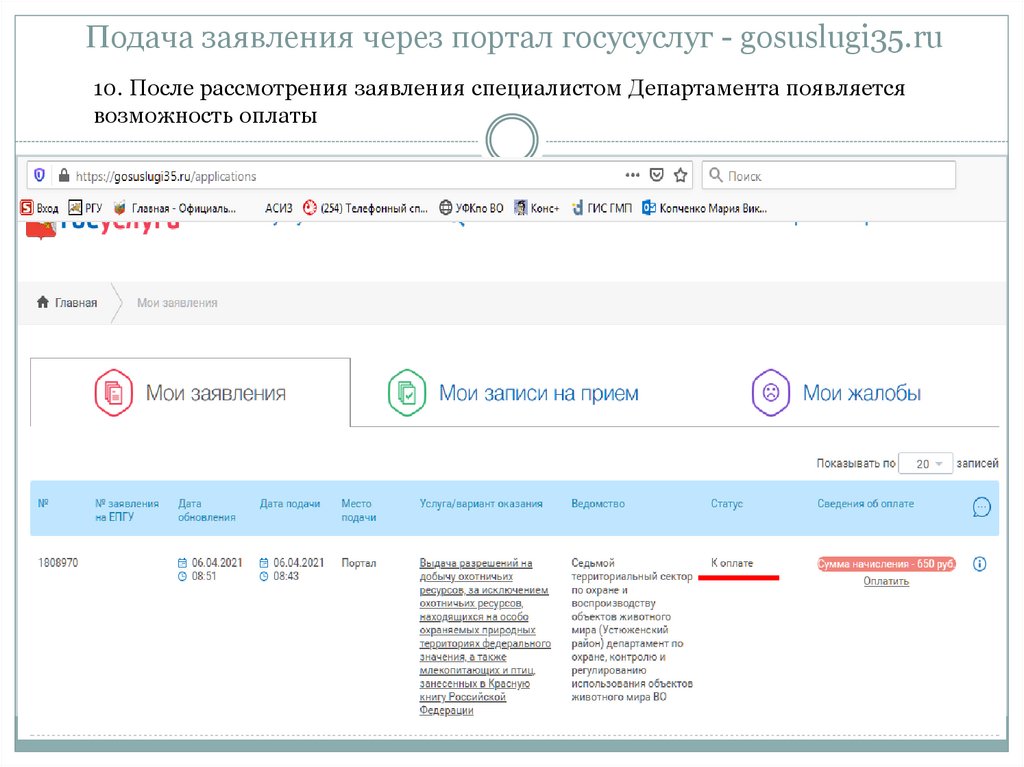Bookmark the page with the star icon

[681, 175]
